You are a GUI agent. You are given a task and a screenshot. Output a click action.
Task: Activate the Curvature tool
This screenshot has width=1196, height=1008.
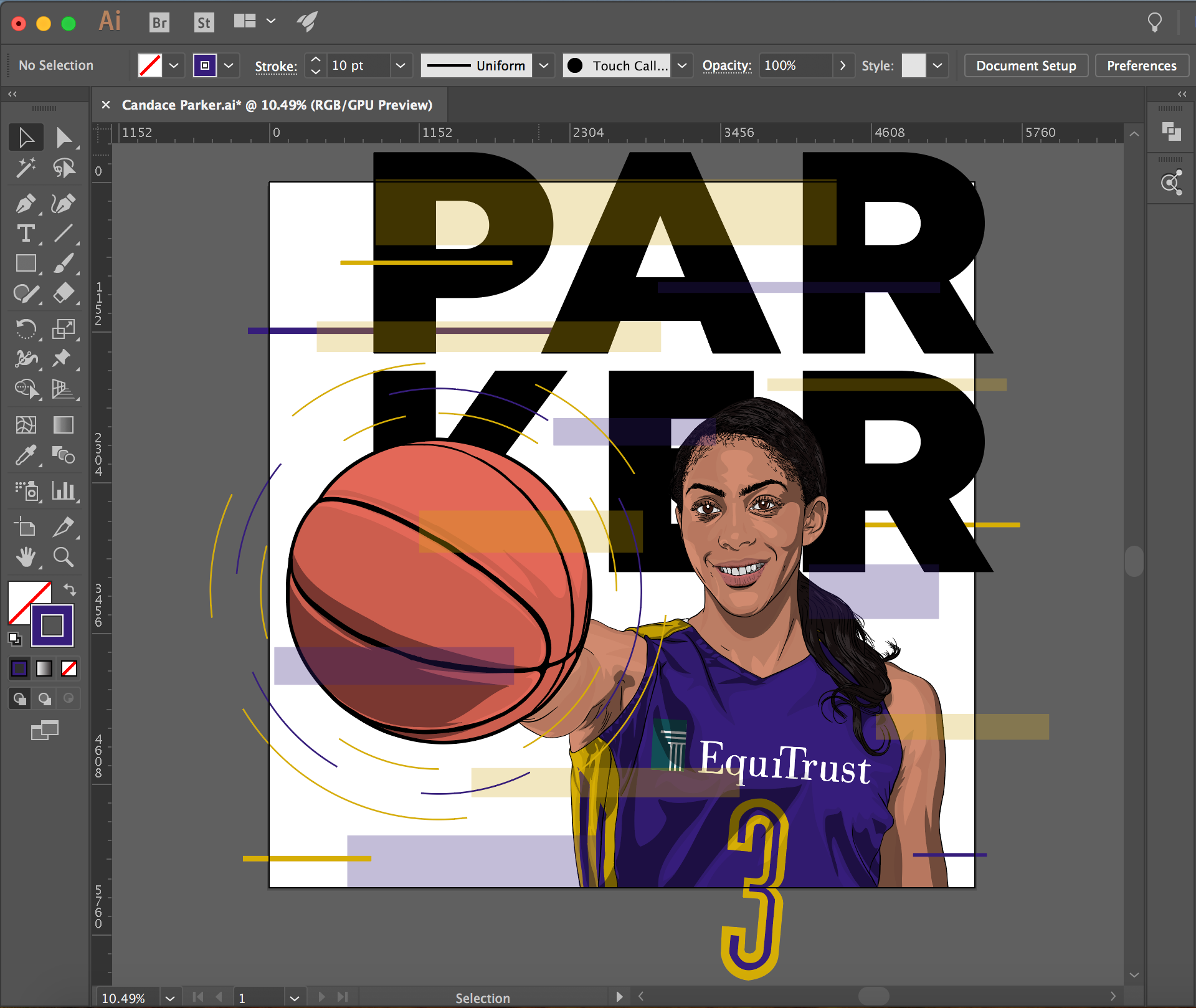pos(64,204)
